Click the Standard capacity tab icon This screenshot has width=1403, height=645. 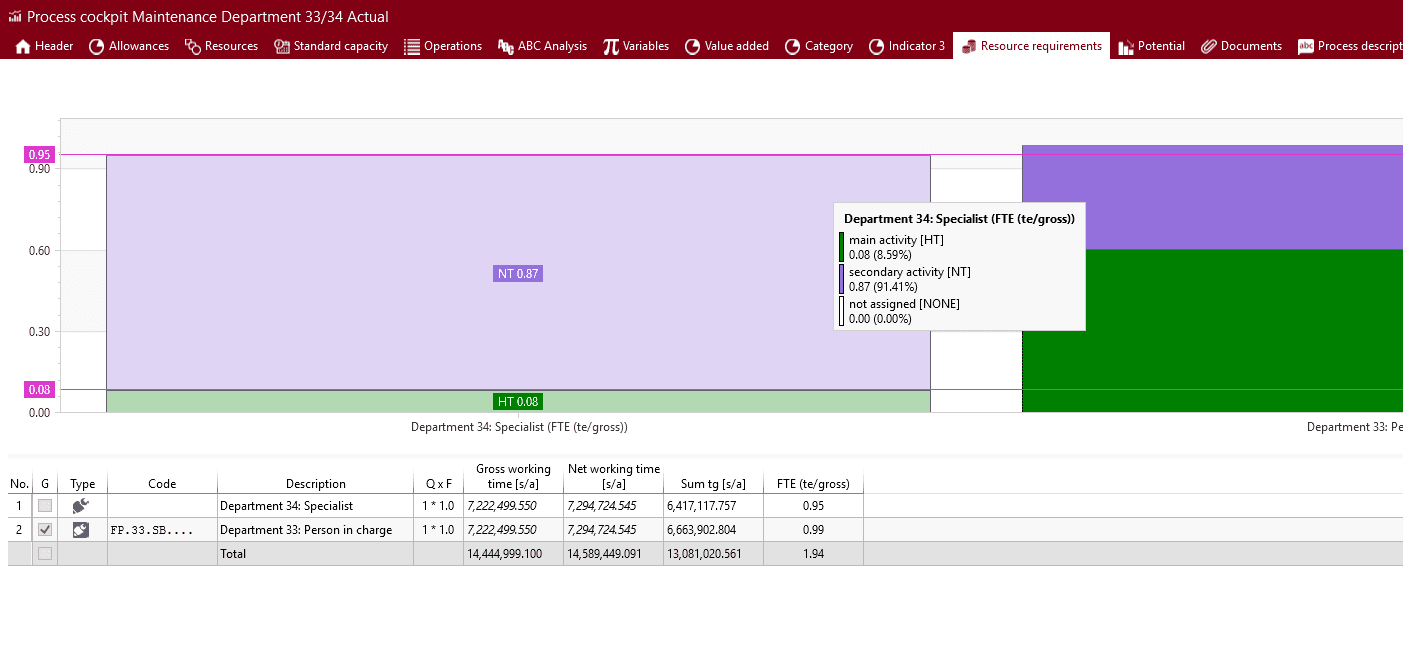pyautogui.click(x=282, y=46)
